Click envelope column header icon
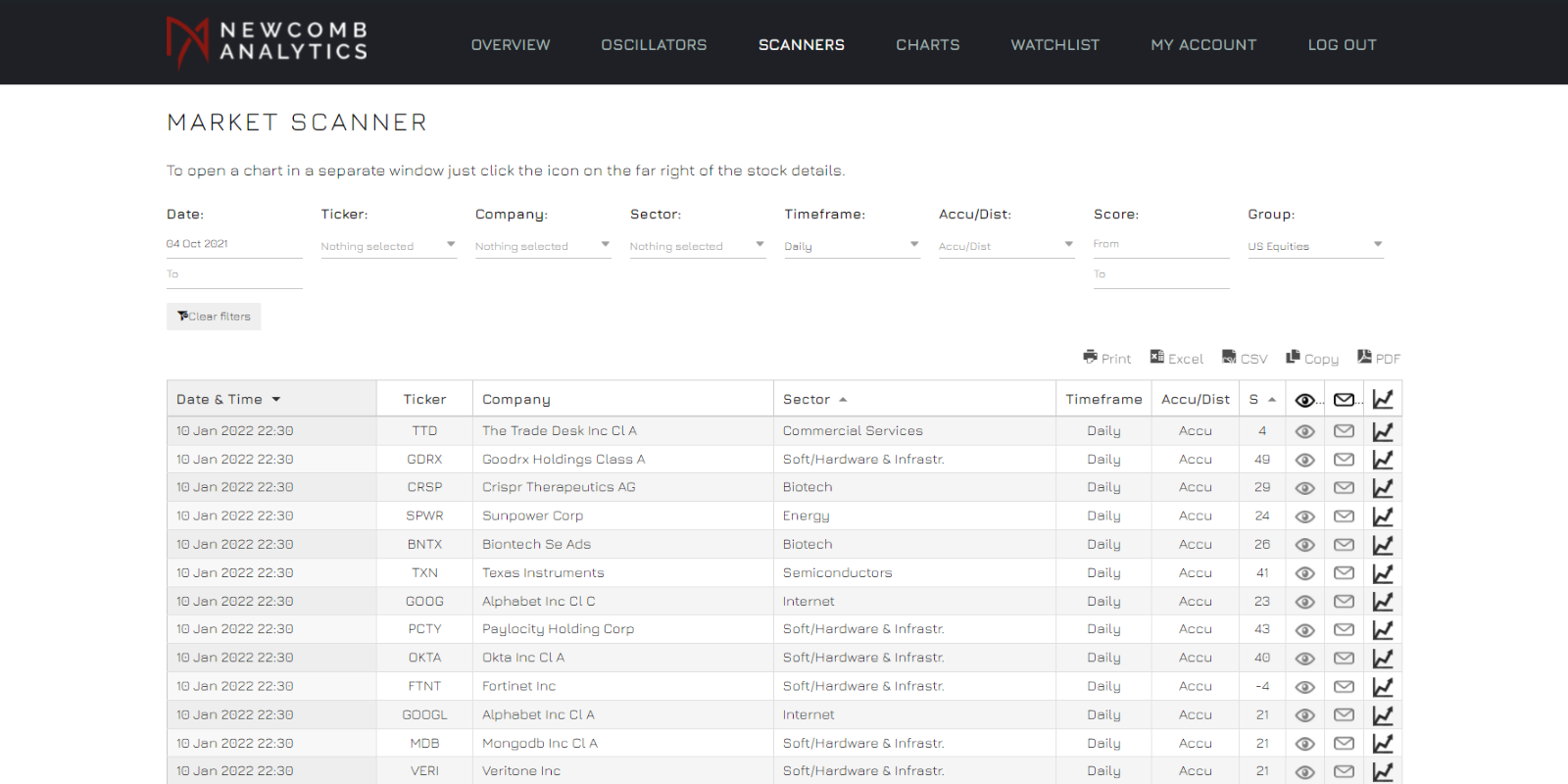 click(1345, 400)
